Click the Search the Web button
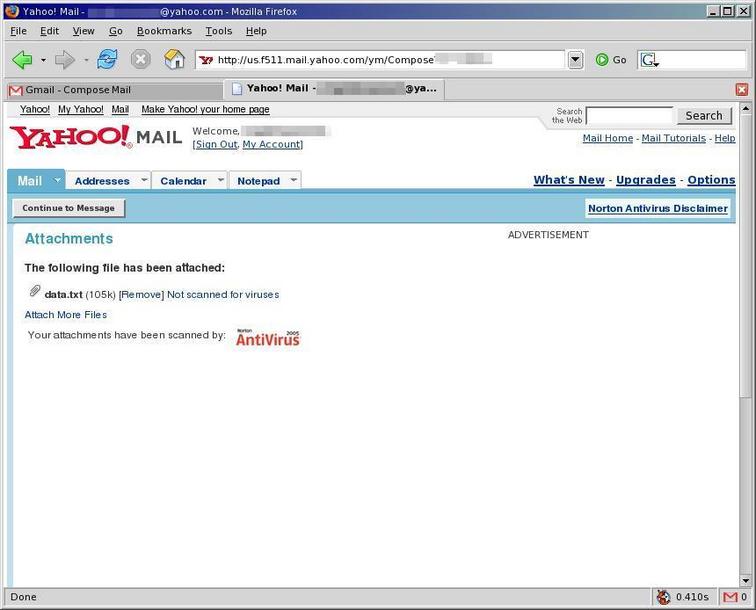The width and height of the screenshot is (756, 610). (x=703, y=116)
